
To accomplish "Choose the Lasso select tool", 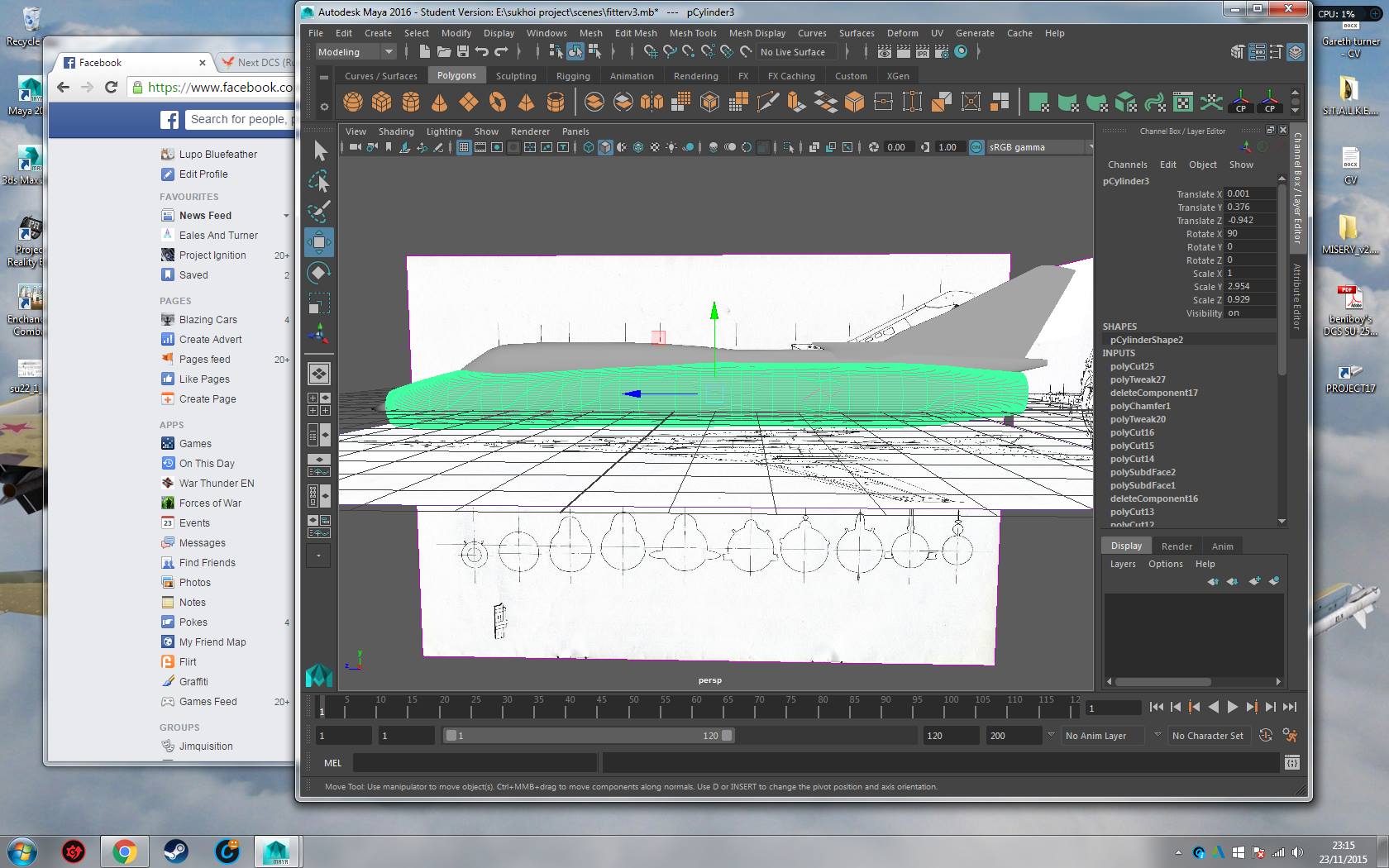I will [x=319, y=181].
